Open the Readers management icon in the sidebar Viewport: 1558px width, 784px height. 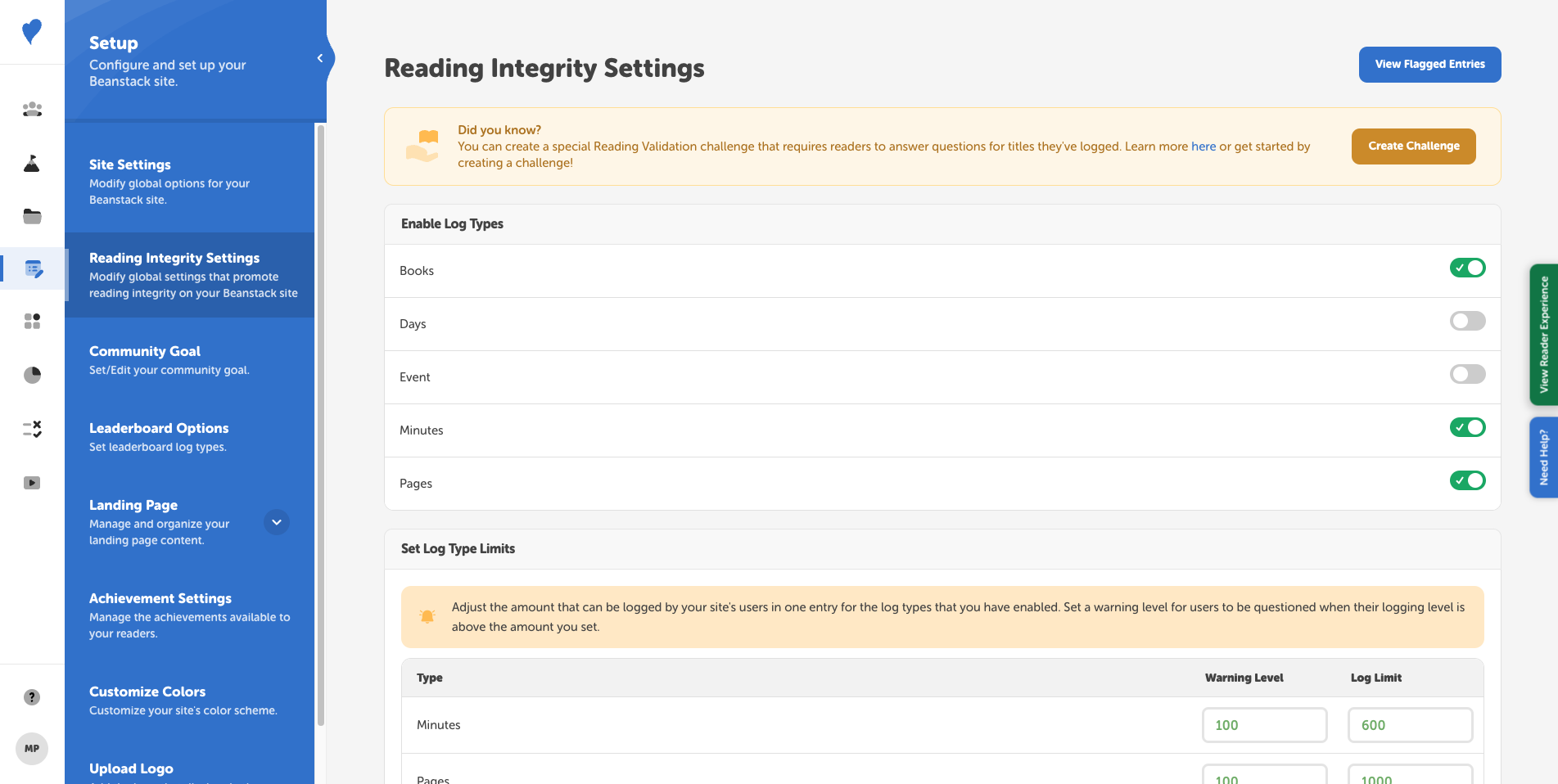point(32,109)
